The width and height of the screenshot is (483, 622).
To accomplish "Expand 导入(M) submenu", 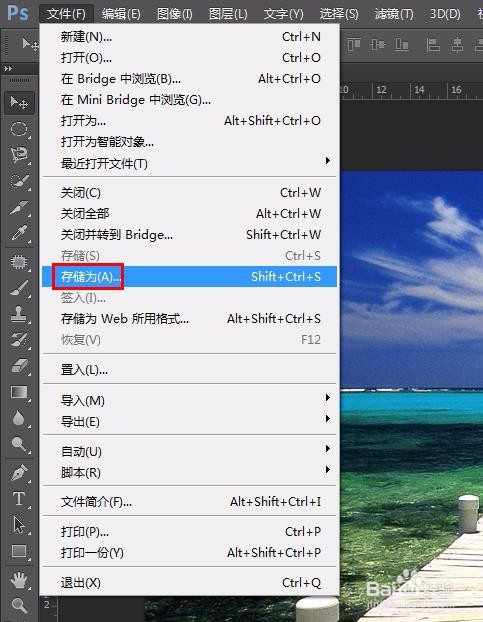I will pyautogui.click(x=328, y=397).
